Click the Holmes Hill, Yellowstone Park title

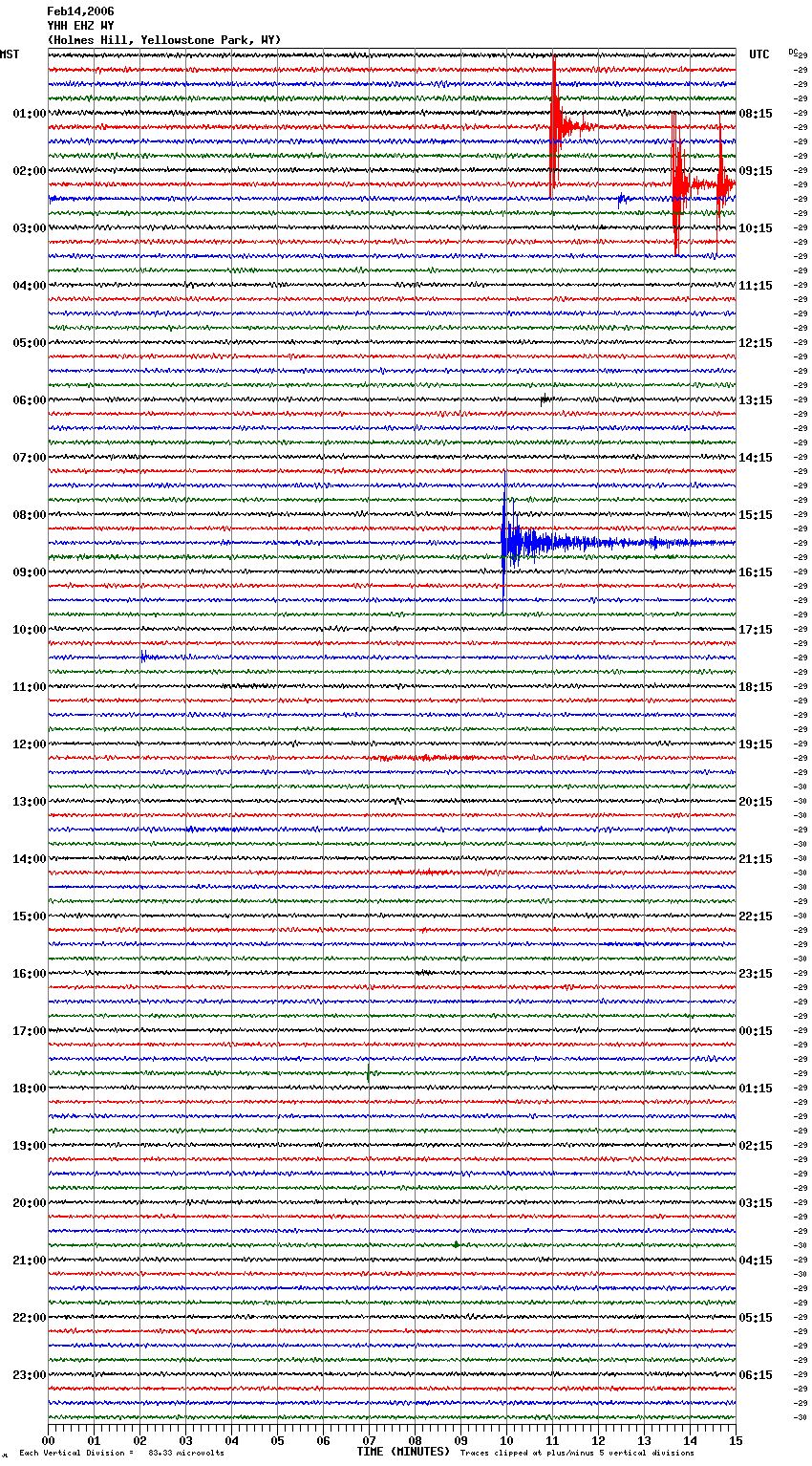[164, 40]
